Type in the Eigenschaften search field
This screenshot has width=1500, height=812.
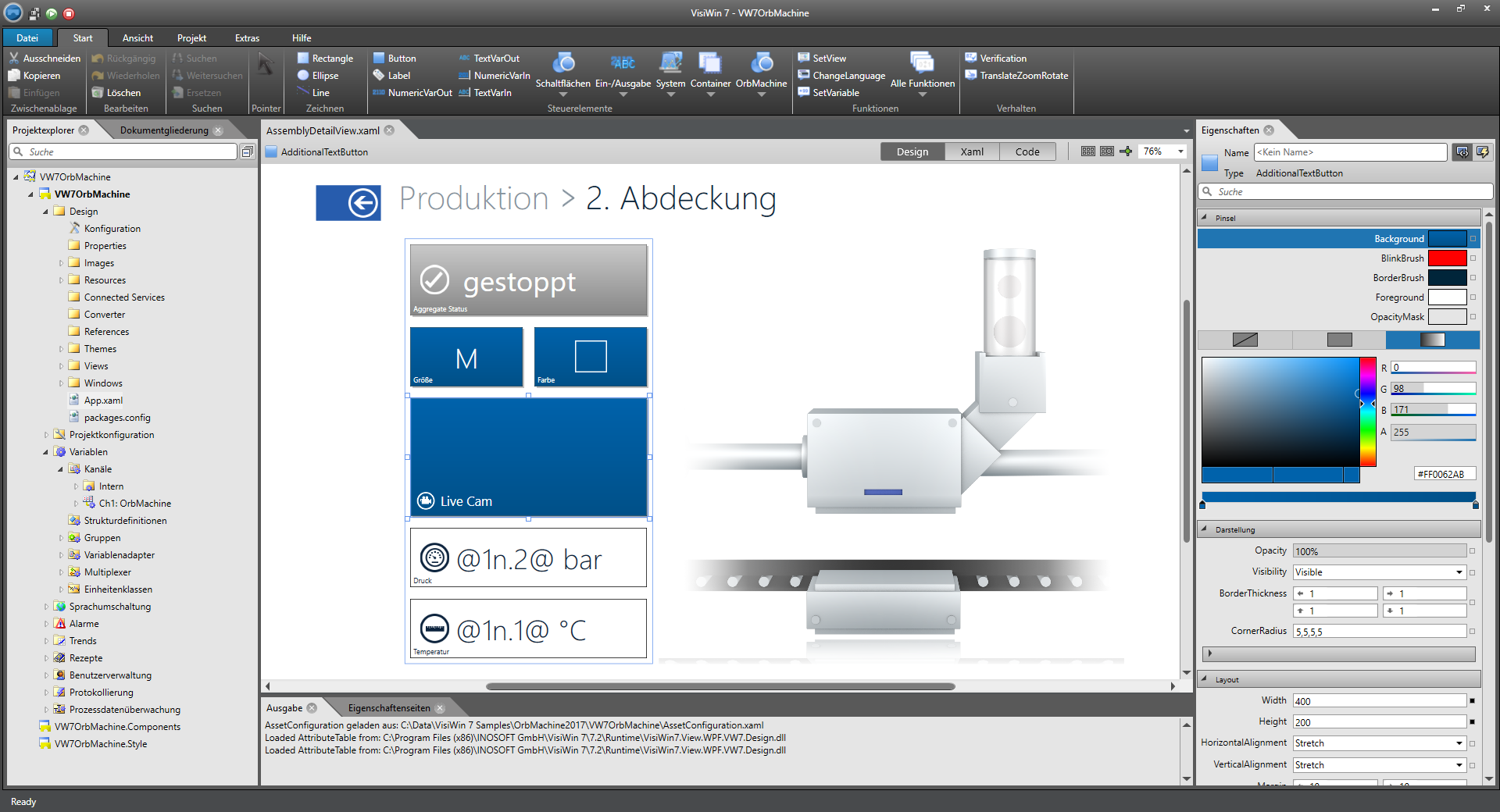(1344, 191)
